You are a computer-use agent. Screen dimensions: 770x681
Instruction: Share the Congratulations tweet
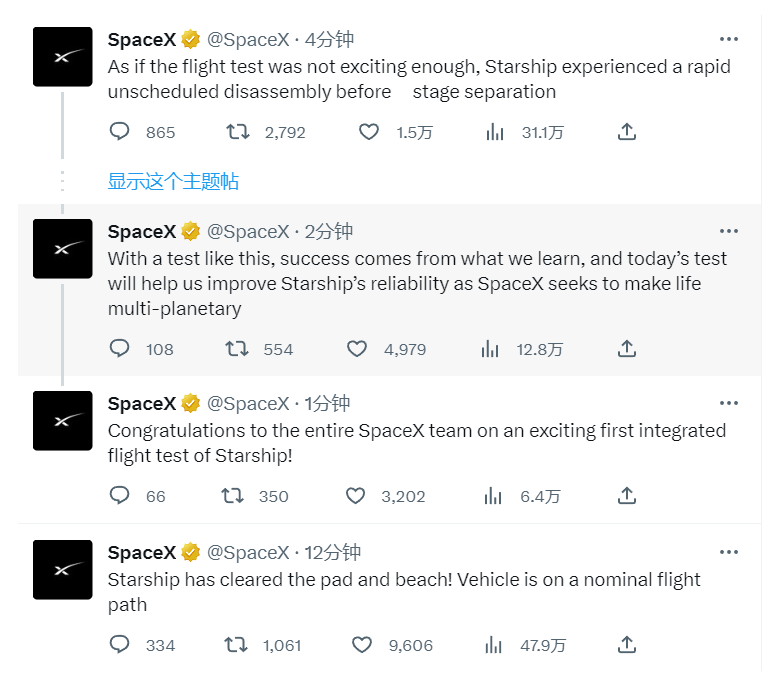click(627, 496)
